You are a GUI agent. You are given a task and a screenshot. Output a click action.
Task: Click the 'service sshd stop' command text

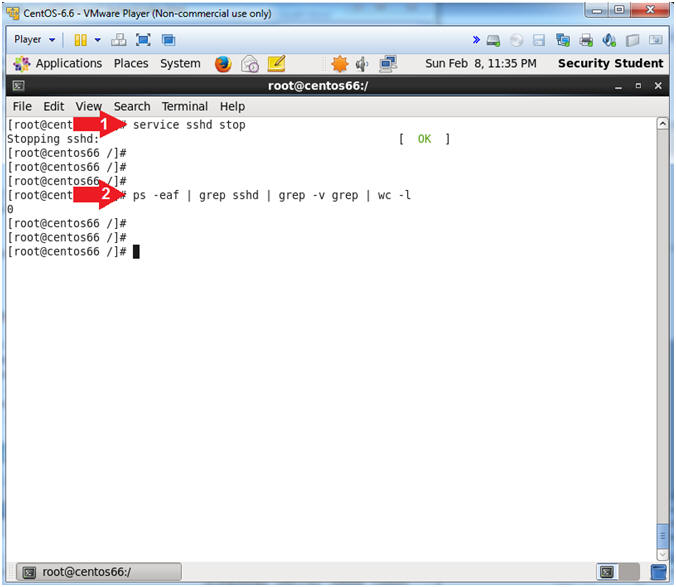189,125
